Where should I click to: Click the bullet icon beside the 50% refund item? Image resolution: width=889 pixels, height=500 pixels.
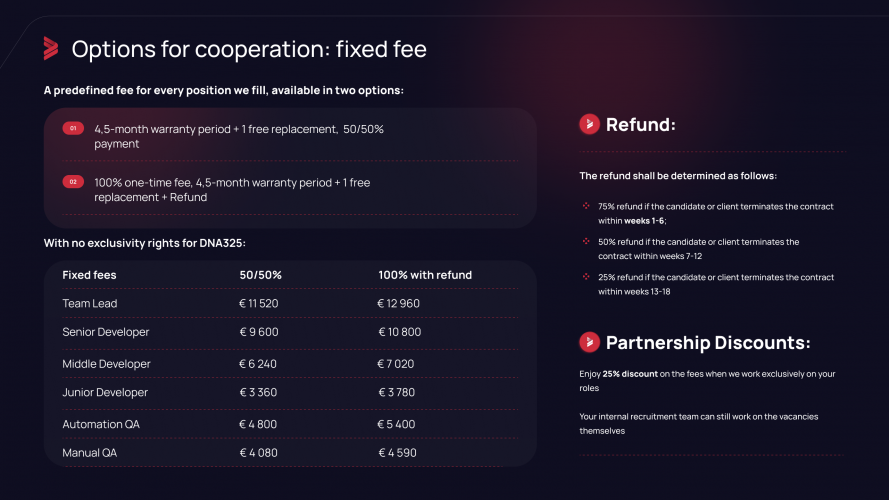click(586, 241)
